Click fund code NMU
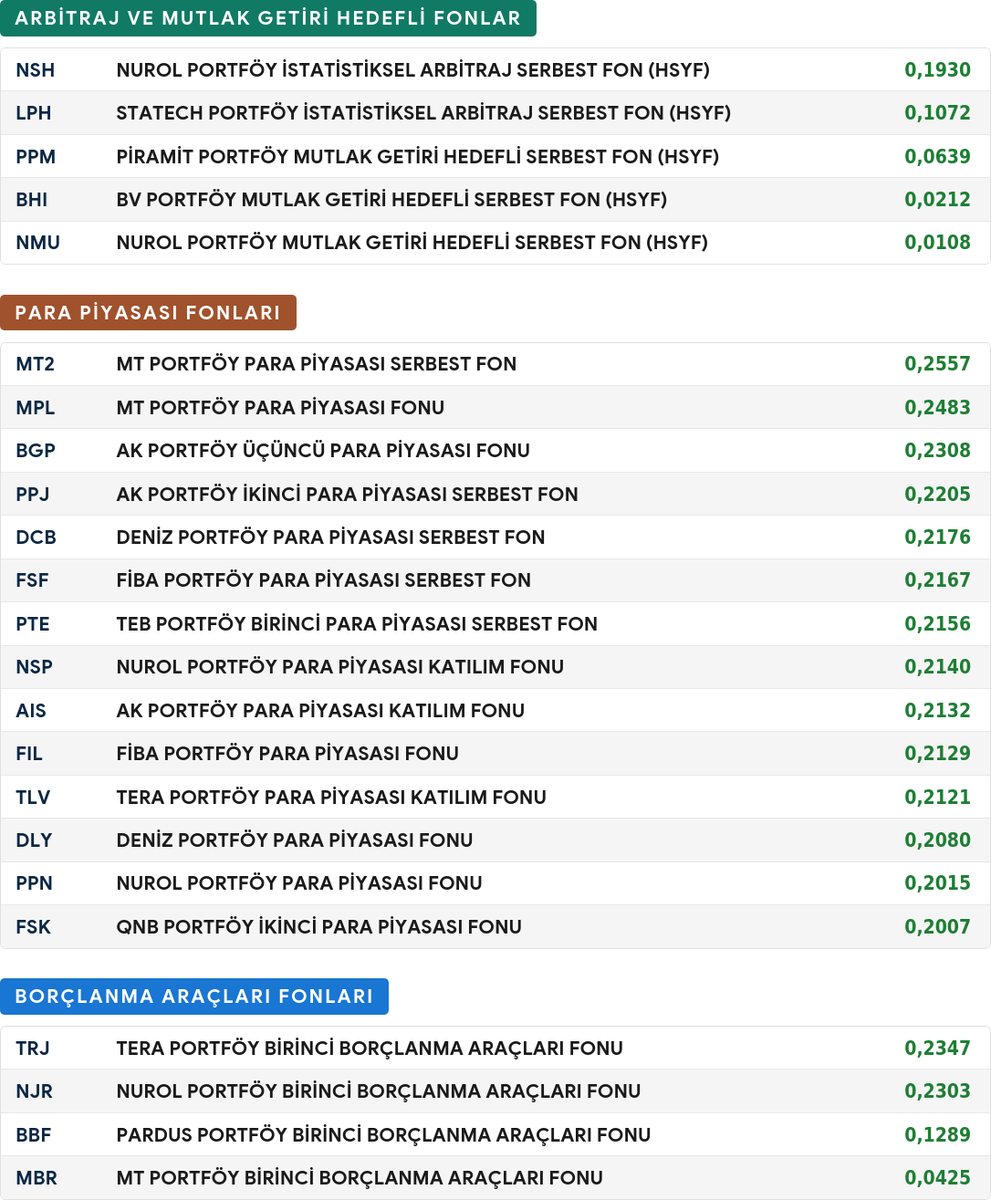Screen dimensions: 991x1200 pos(37,243)
